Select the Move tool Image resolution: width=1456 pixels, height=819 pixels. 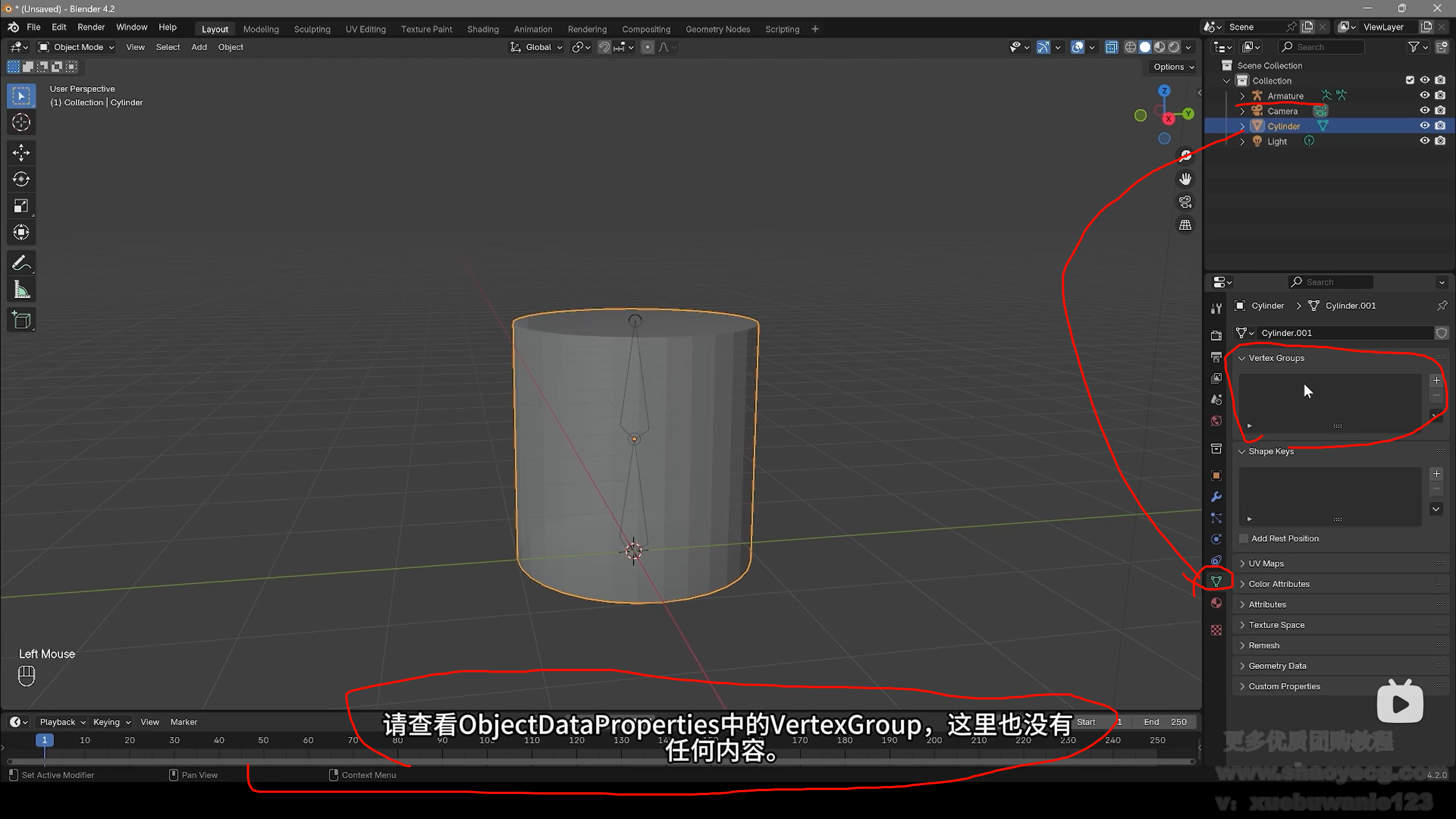[22, 152]
